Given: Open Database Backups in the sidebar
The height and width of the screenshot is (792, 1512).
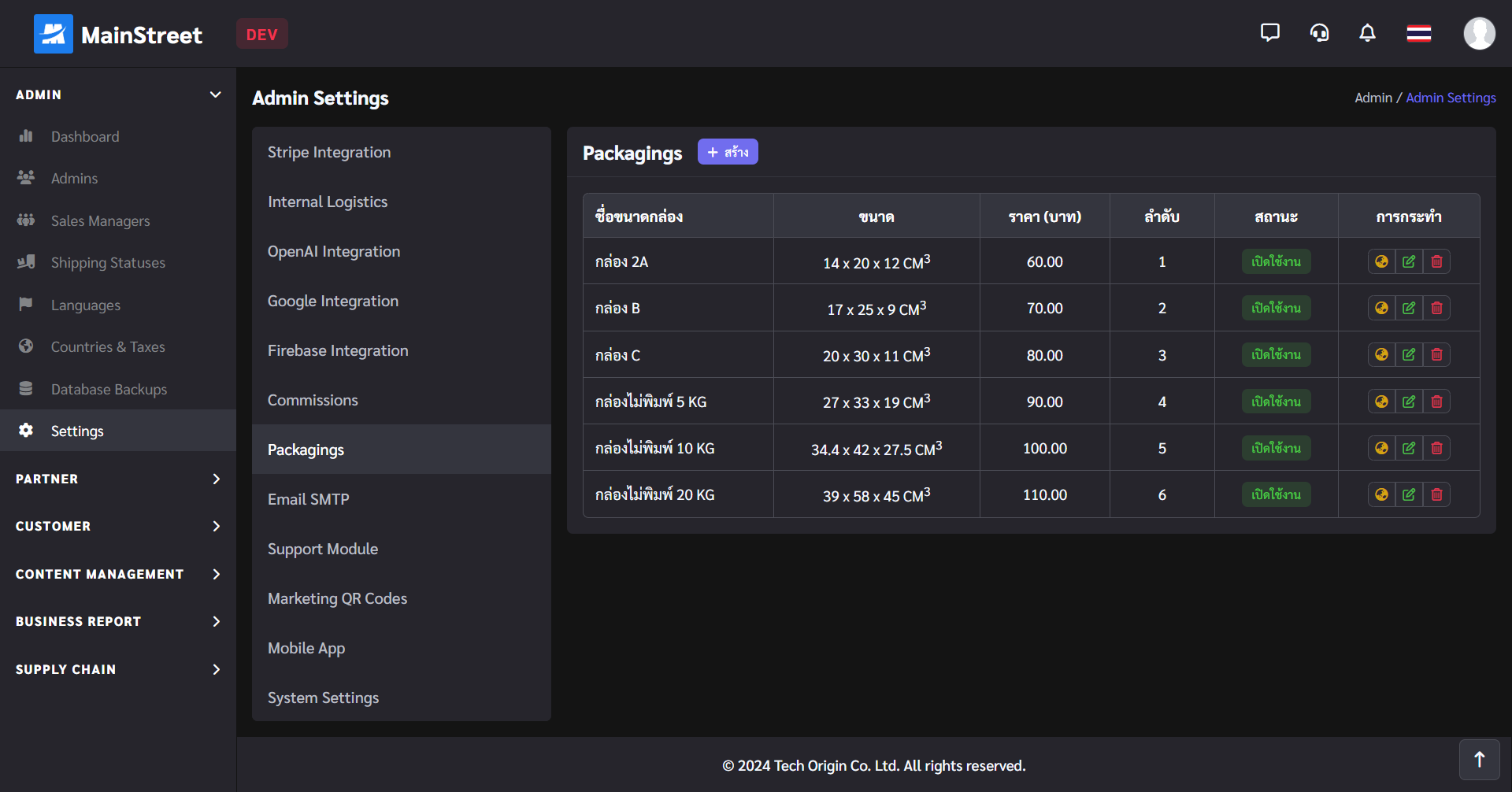Looking at the screenshot, I should (x=118, y=389).
